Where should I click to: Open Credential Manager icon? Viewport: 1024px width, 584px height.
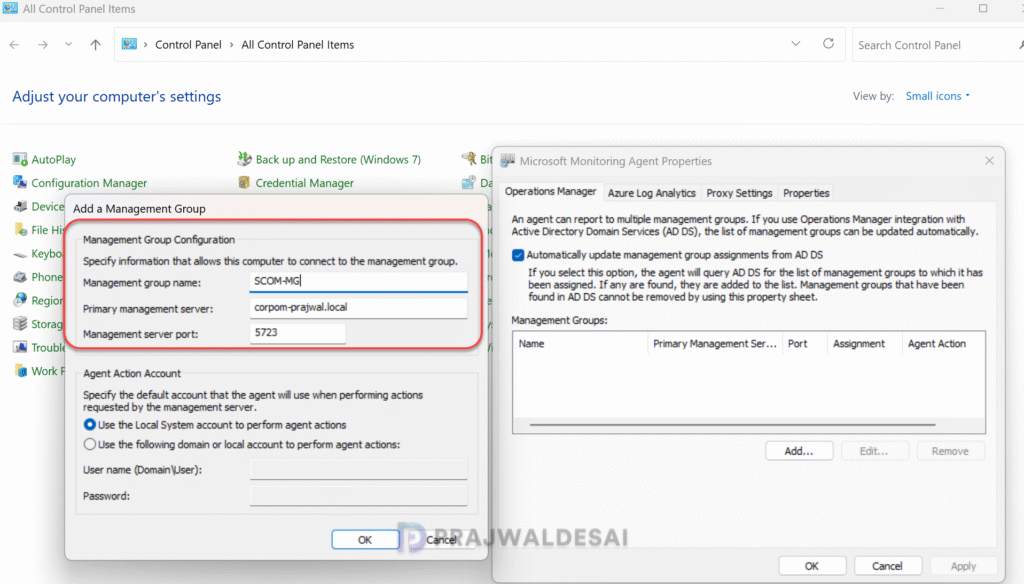(x=244, y=183)
